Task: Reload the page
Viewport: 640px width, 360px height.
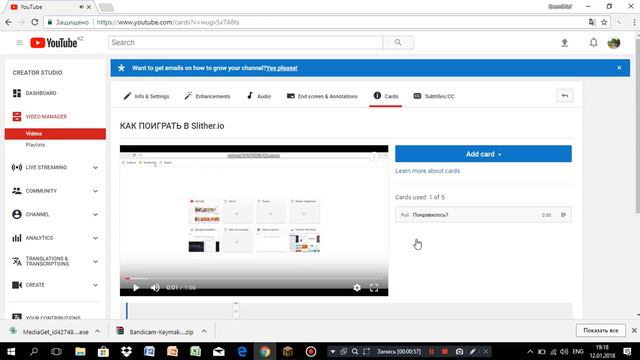Action: pyautogui.click(x=35, y=22)
